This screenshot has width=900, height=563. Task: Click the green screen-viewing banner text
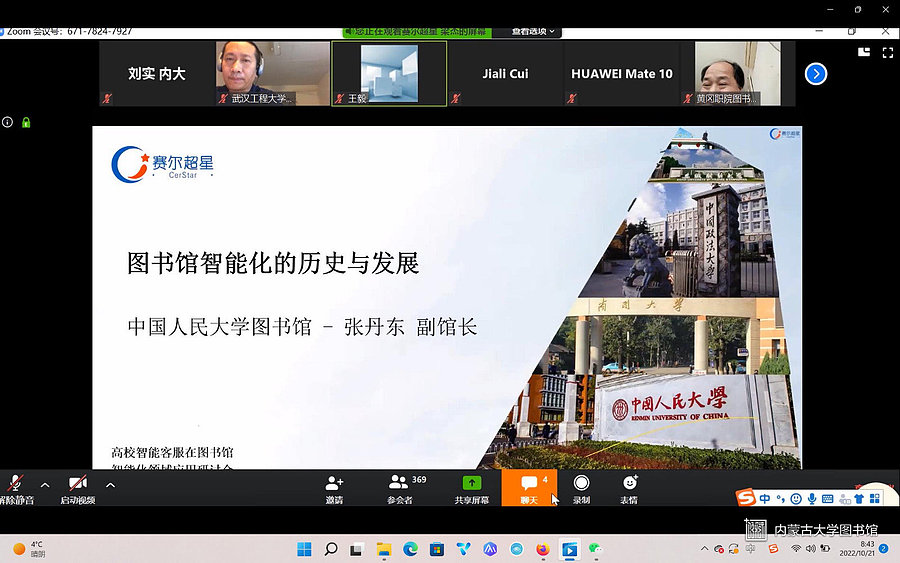click(x=417, y=32)
